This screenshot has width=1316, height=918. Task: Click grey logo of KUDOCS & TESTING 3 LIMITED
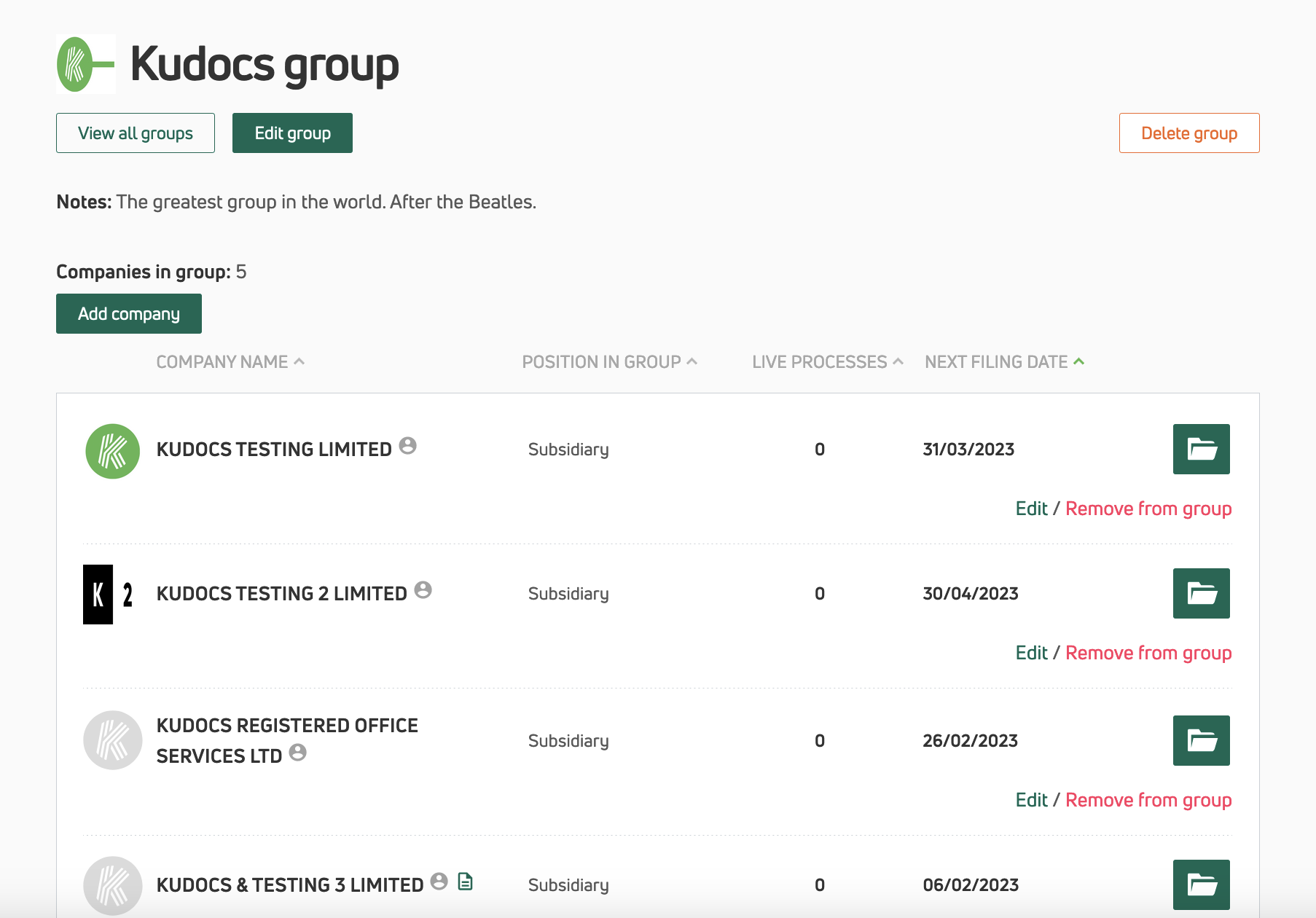point(113,886)
